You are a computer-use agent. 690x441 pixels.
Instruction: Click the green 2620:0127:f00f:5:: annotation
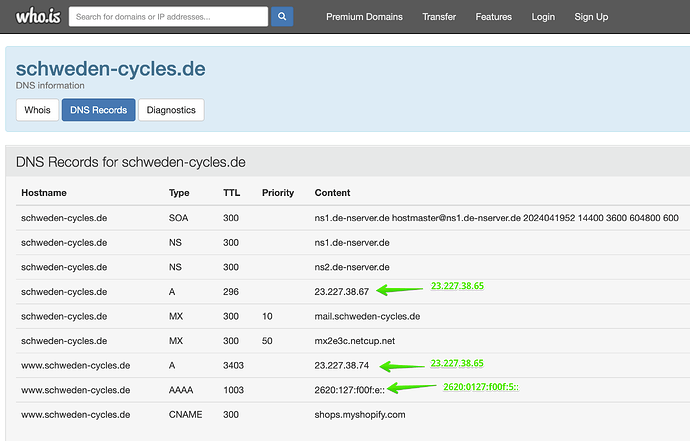click(480, 386)
